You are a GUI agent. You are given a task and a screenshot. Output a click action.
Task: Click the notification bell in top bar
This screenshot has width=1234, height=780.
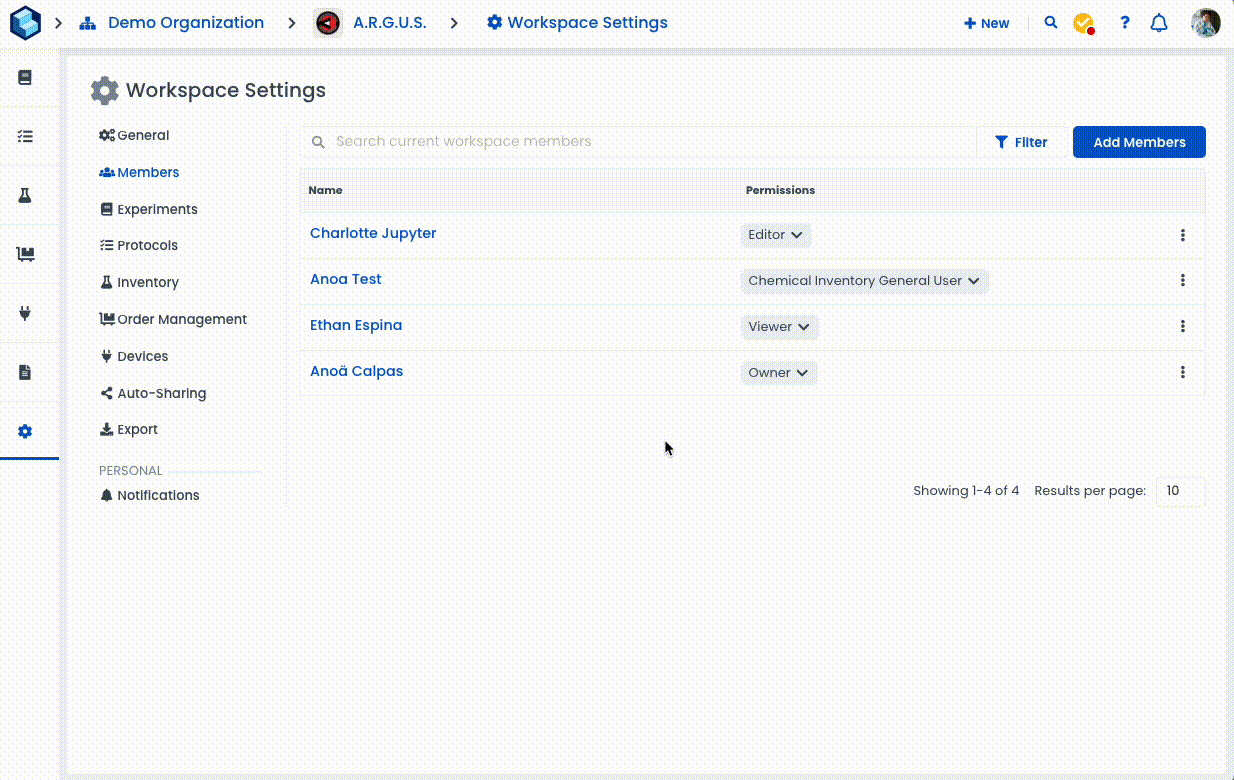[1159, 23]
